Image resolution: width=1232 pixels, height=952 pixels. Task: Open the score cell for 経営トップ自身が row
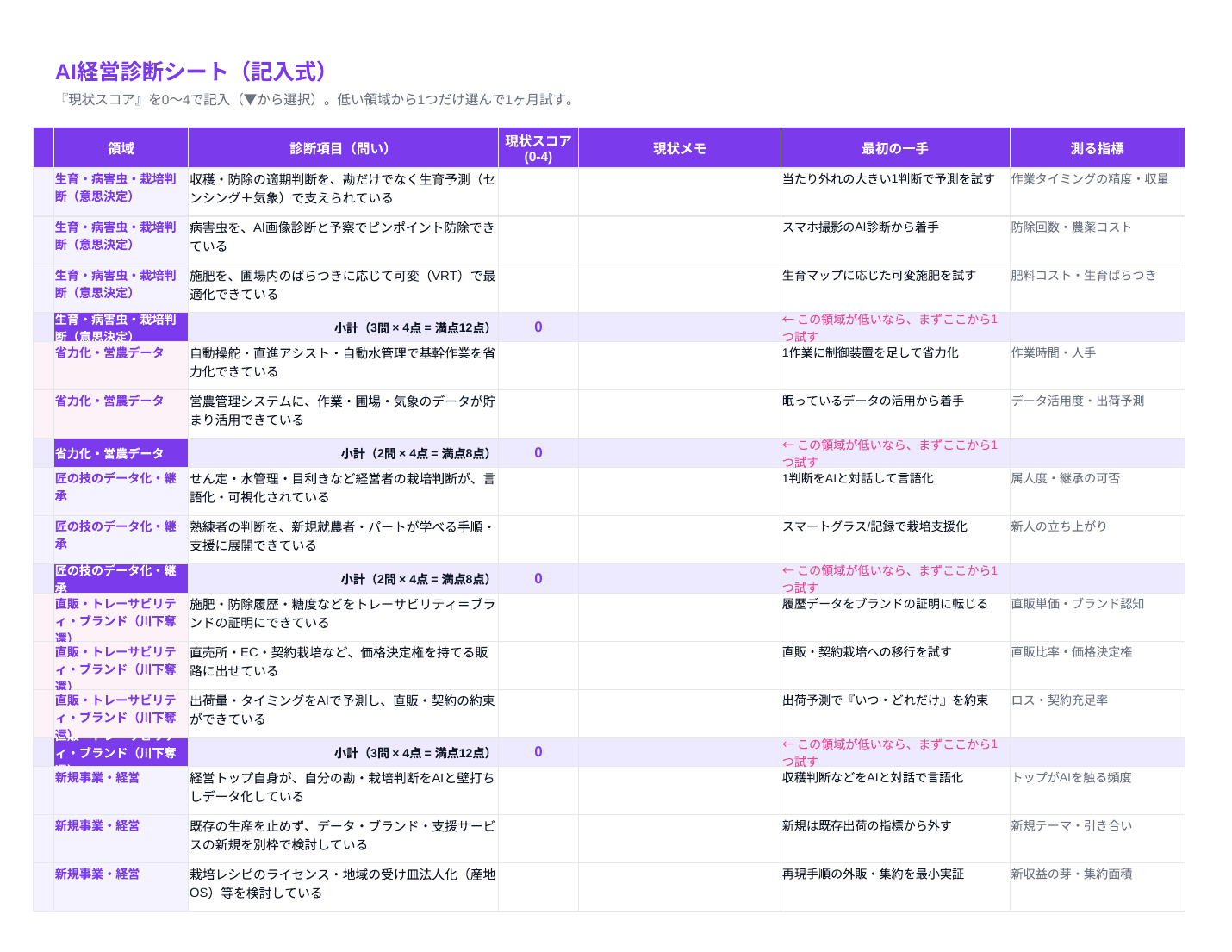[x=538, y=791]
